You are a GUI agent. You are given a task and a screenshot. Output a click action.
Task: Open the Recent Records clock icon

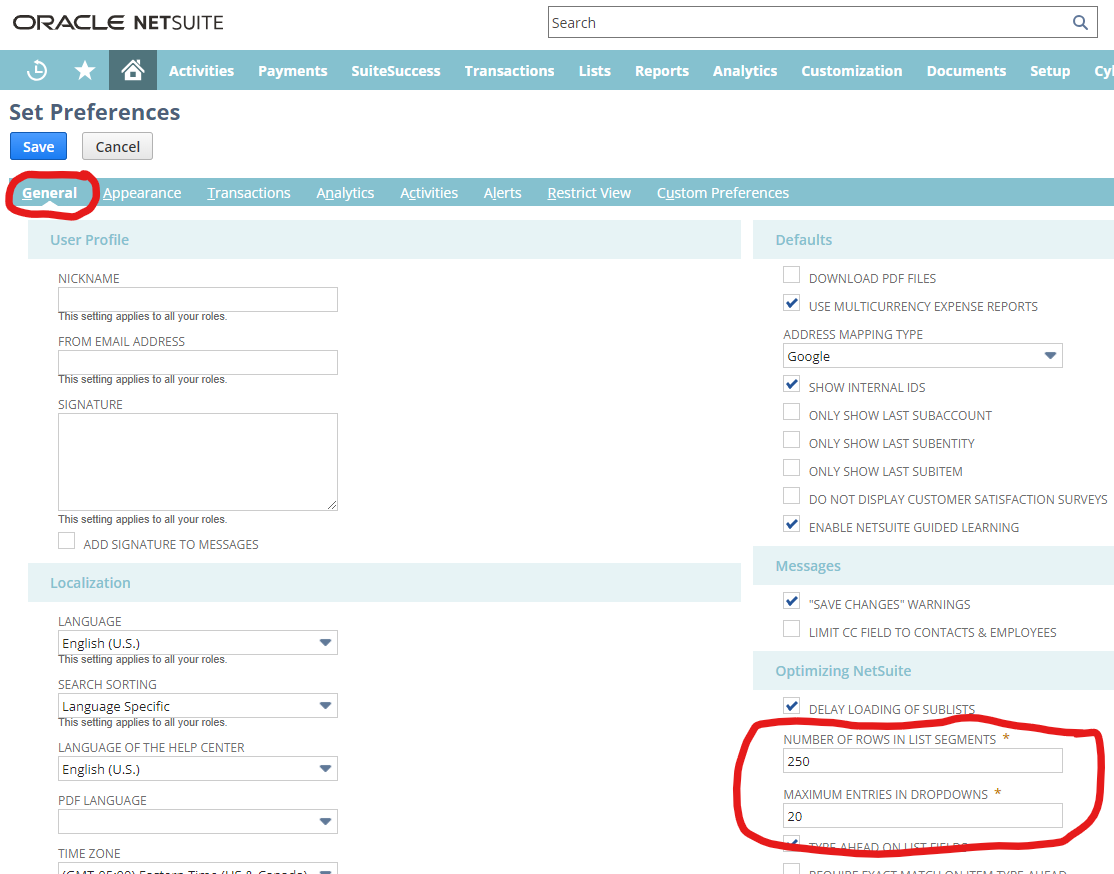pyautogui.click(x=37, y=70)
